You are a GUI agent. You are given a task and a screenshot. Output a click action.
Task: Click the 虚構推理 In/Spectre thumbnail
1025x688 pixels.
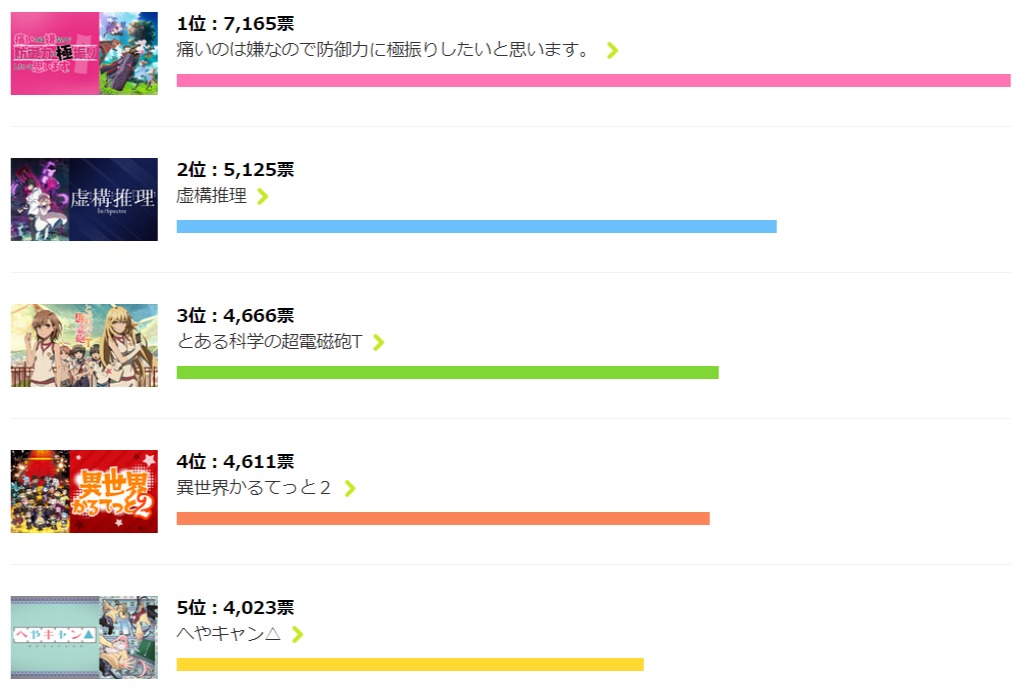coord(84,199)
